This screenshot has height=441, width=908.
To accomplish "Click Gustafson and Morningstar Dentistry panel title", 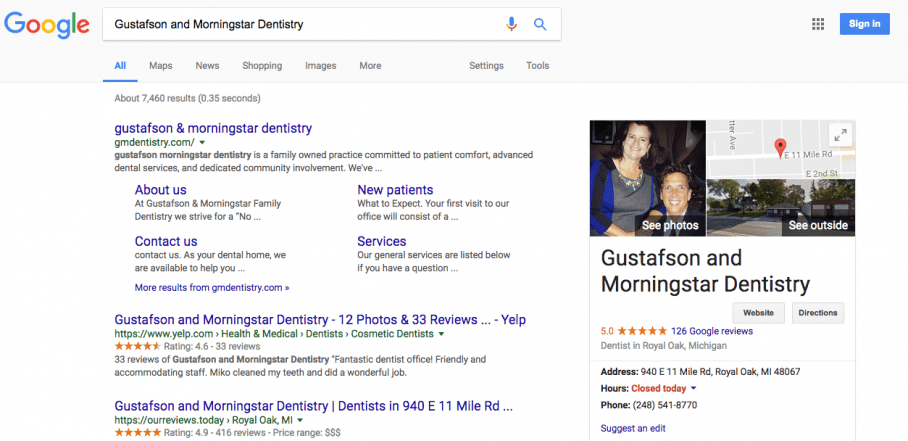I will click(705, 270).
